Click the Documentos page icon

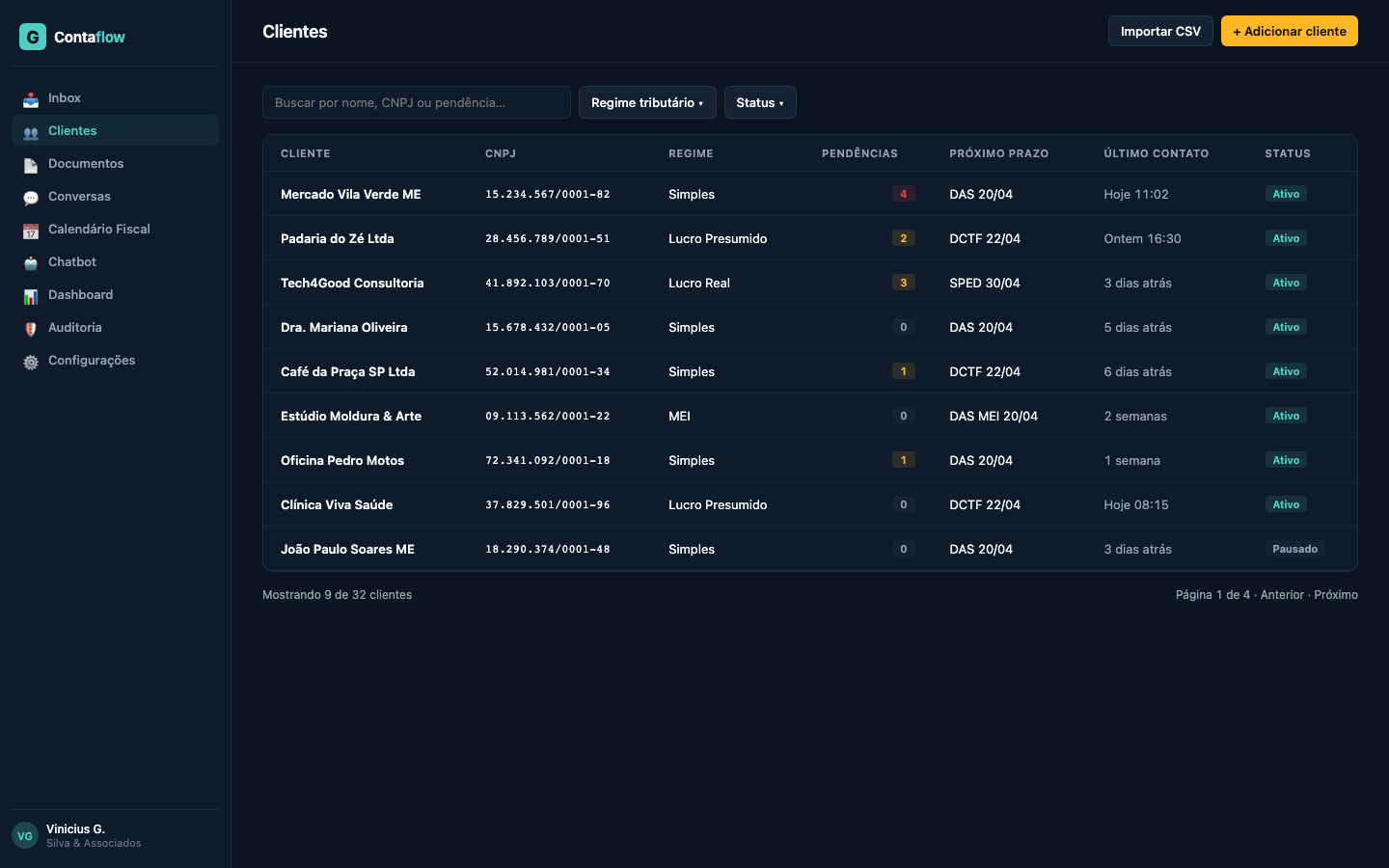[x=31, y=165]
